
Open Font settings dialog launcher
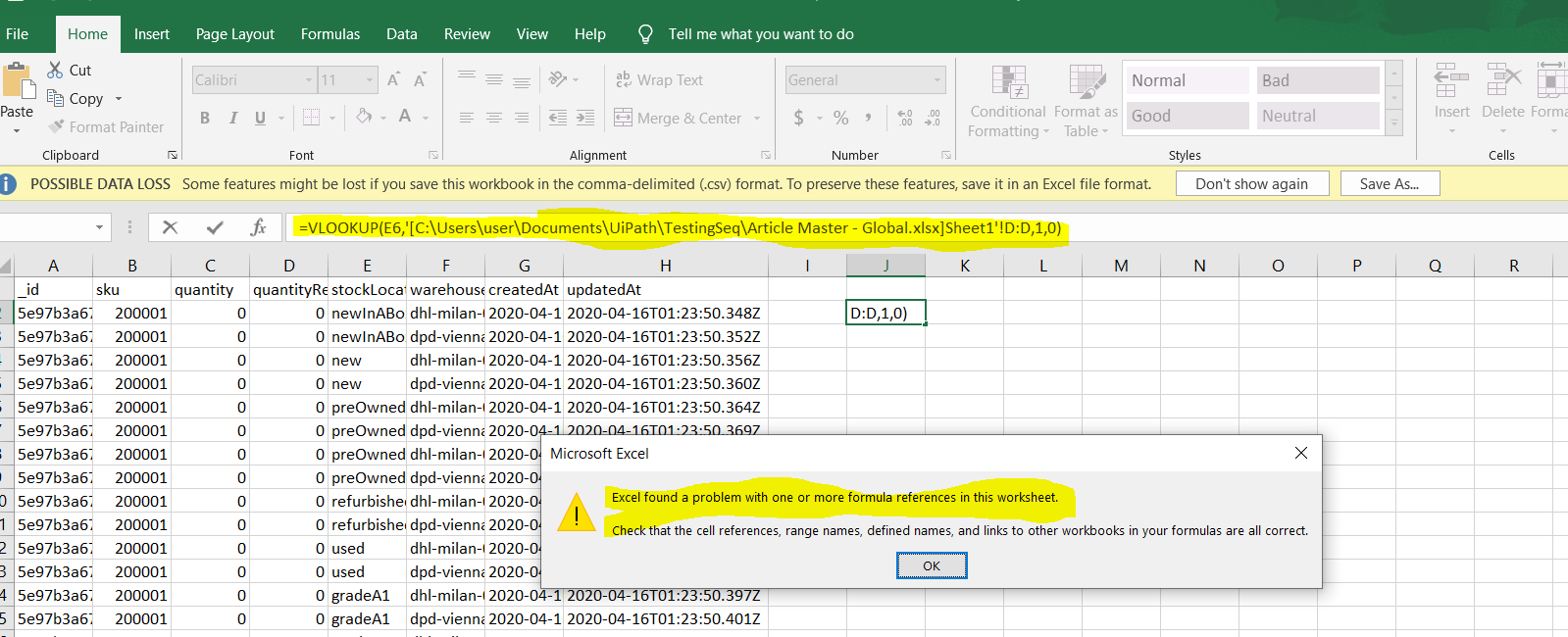coord(433,155)
